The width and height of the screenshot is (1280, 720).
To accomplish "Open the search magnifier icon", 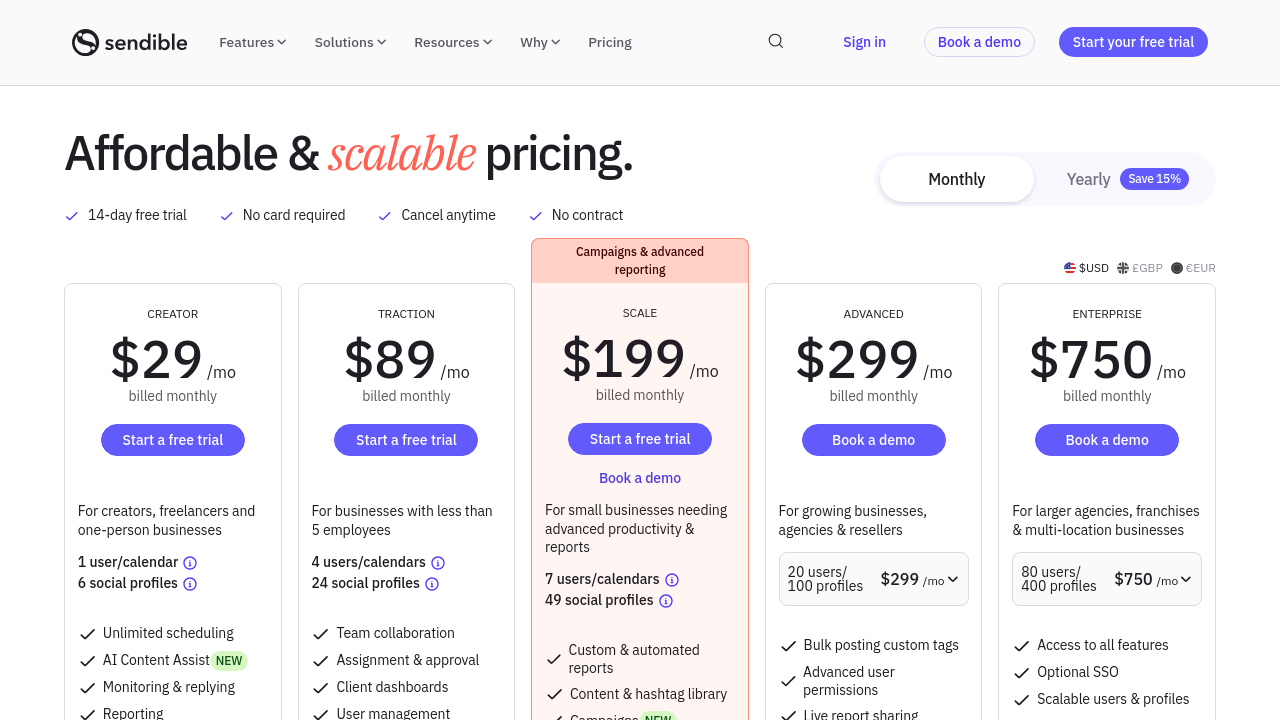I will (x=776, y=41).
